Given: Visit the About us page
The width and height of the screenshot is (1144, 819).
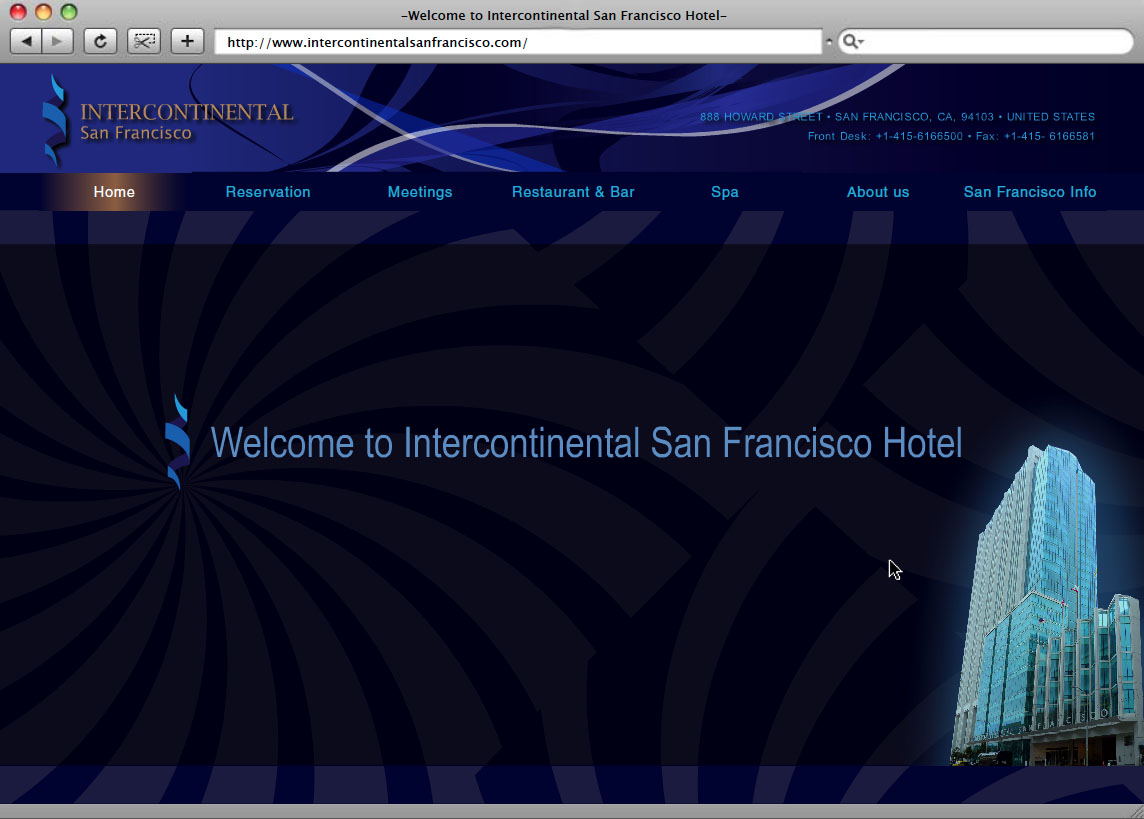Looking at the screenshot, I should [878, 192].
